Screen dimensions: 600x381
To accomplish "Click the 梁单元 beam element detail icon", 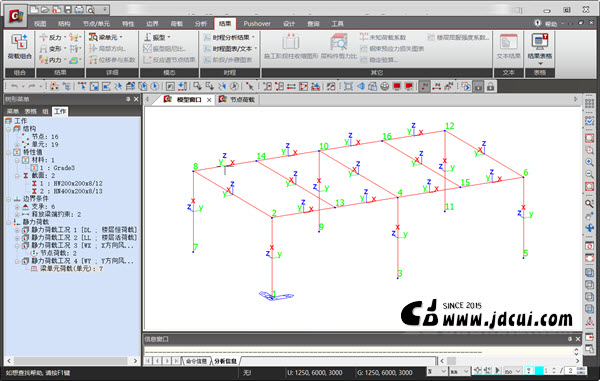I will (x=106, y=37).
